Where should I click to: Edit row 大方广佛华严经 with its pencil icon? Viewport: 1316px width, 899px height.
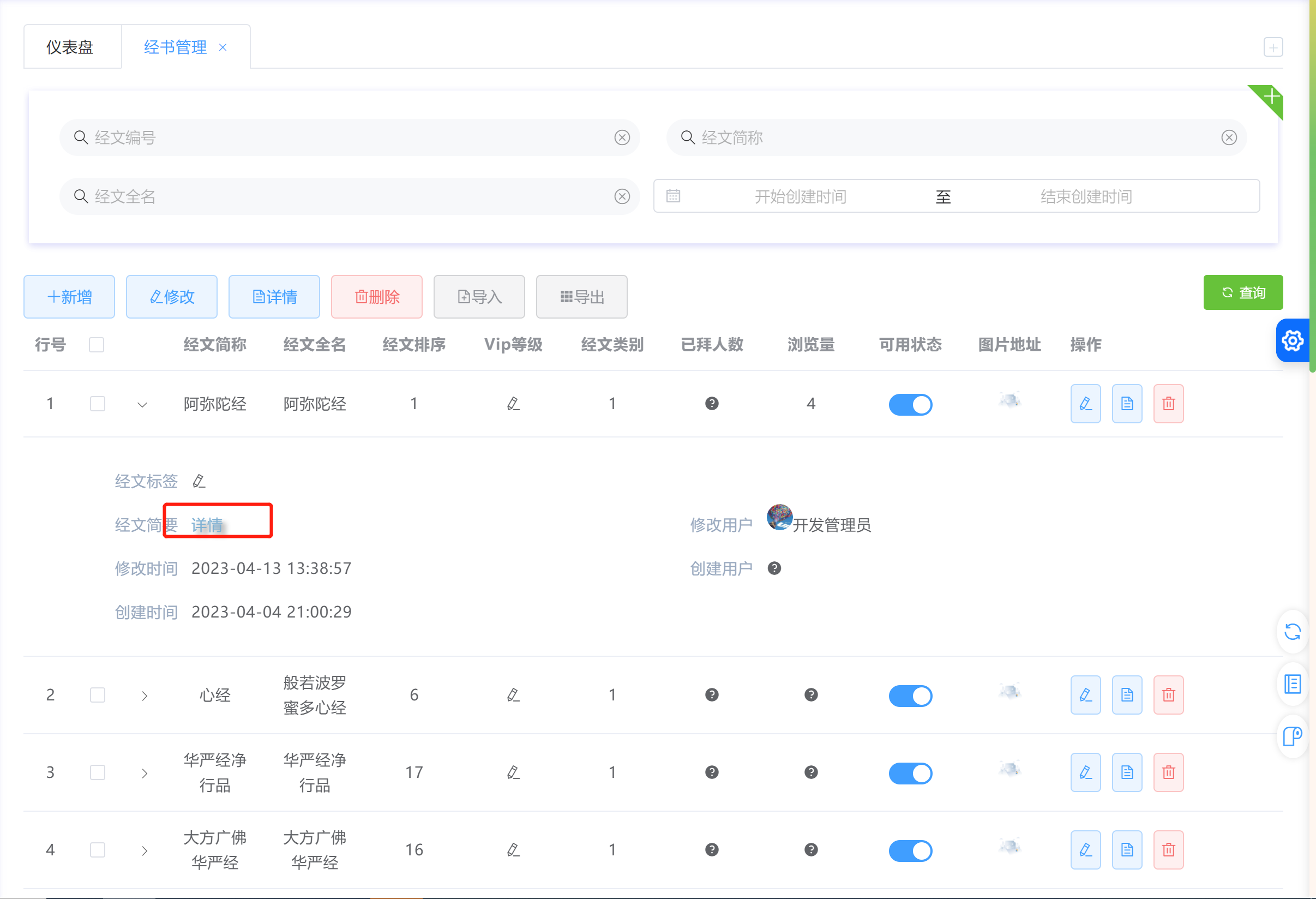click(x=1085, y=850)
